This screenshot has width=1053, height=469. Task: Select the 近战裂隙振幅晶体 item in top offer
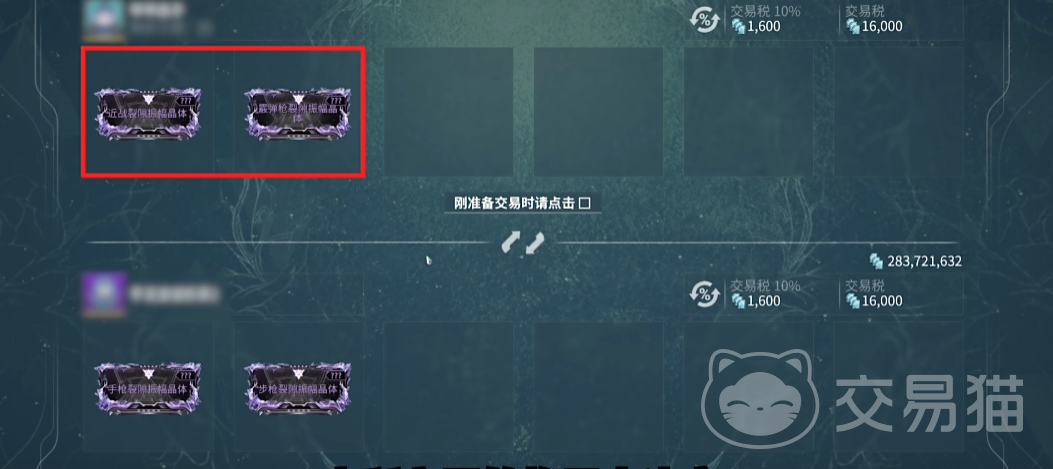tap(148, 112)
